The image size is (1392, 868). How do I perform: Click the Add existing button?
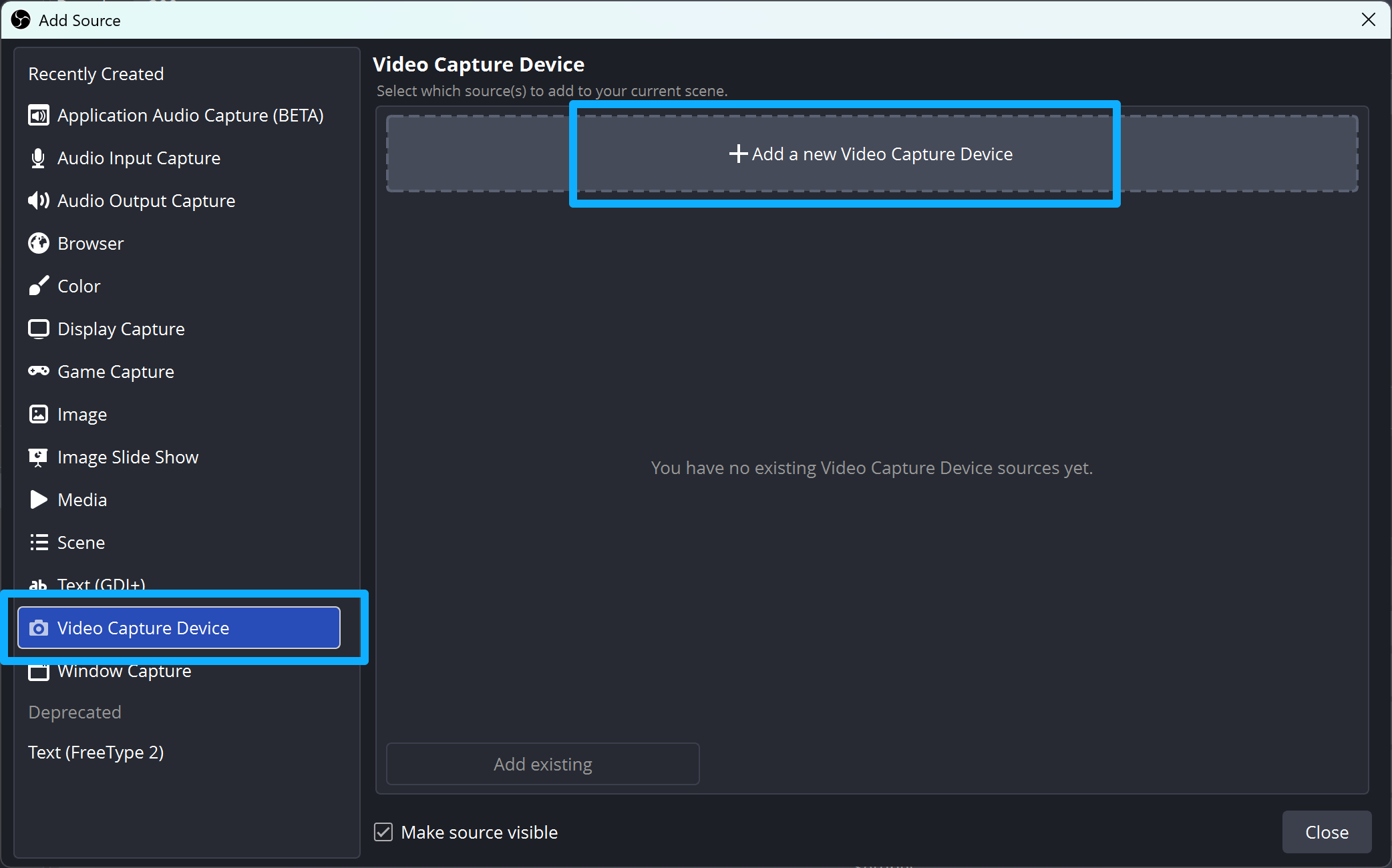coord(543,764)
